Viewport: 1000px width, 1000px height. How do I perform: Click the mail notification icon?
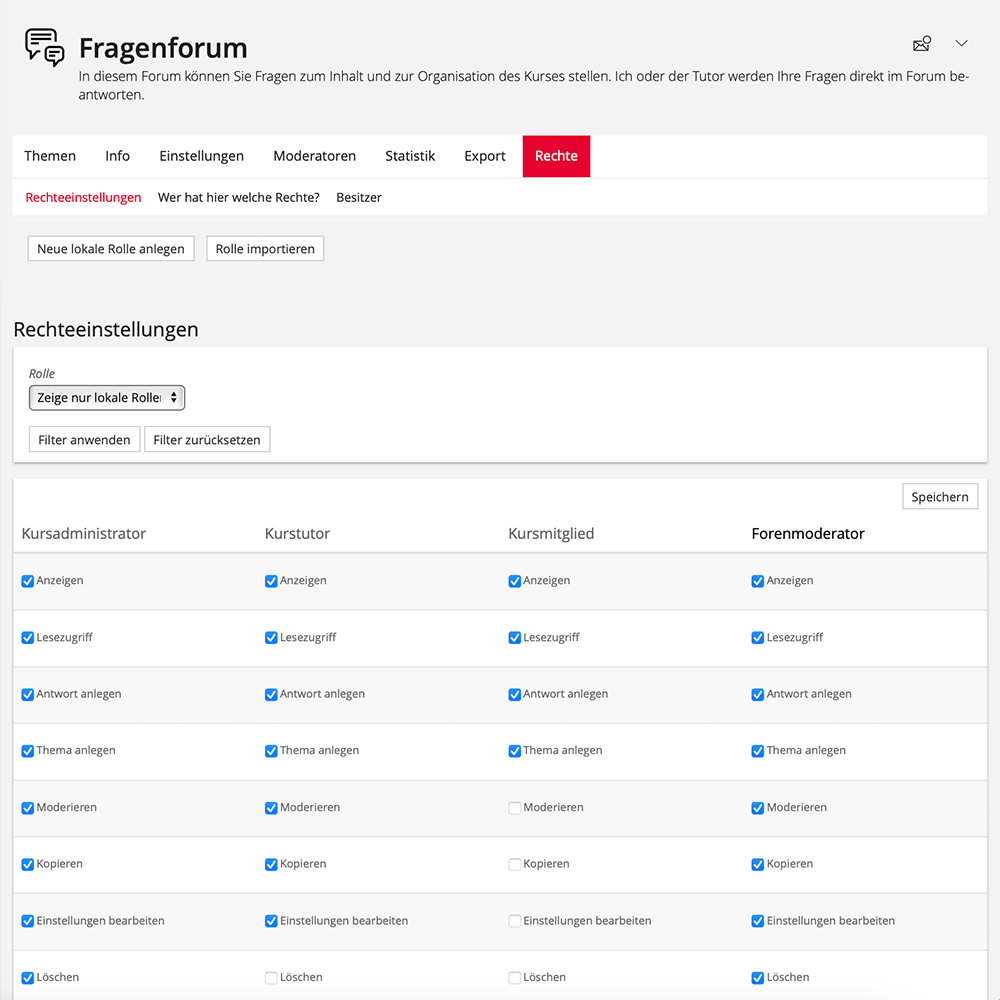[922, 44]
